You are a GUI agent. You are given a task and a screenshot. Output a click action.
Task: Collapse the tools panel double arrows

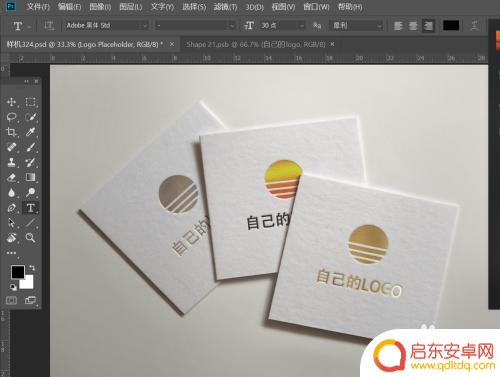pyautogui.click(x=27, y=81)
